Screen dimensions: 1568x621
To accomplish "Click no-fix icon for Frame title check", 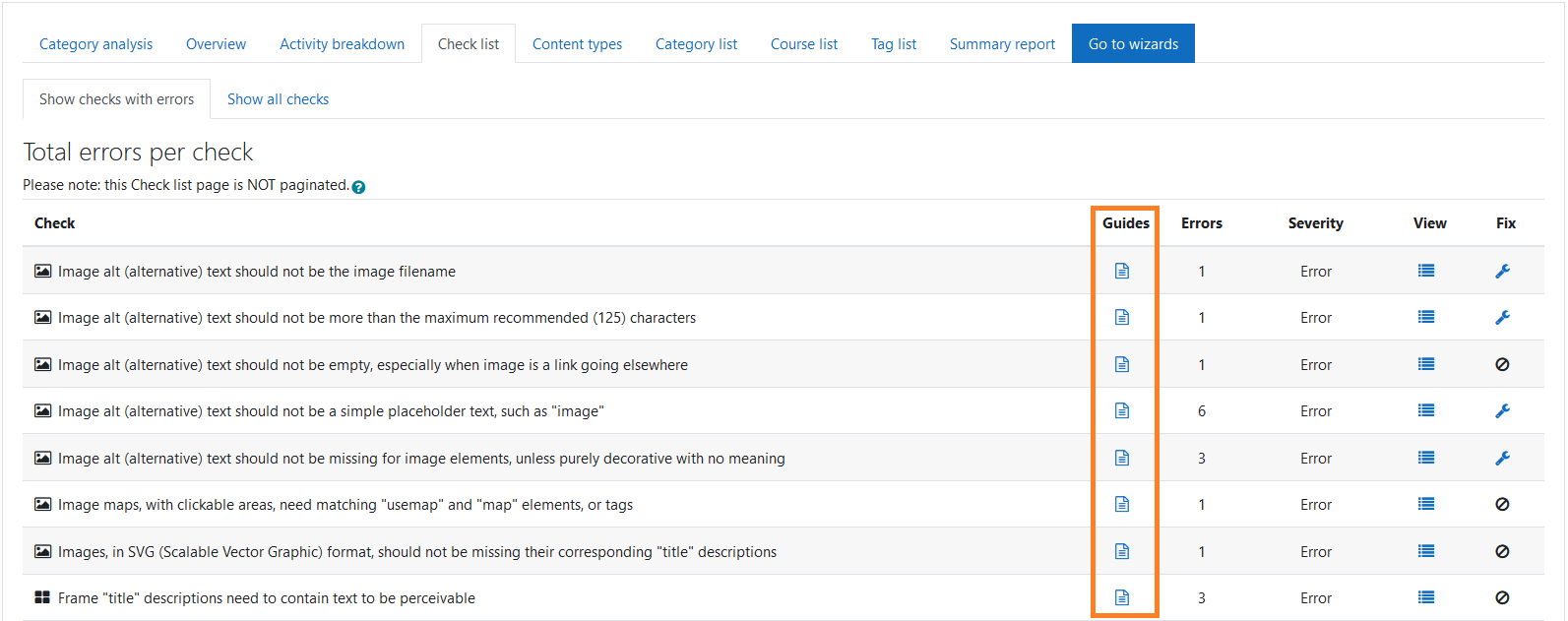I will tap(1502, 597).
